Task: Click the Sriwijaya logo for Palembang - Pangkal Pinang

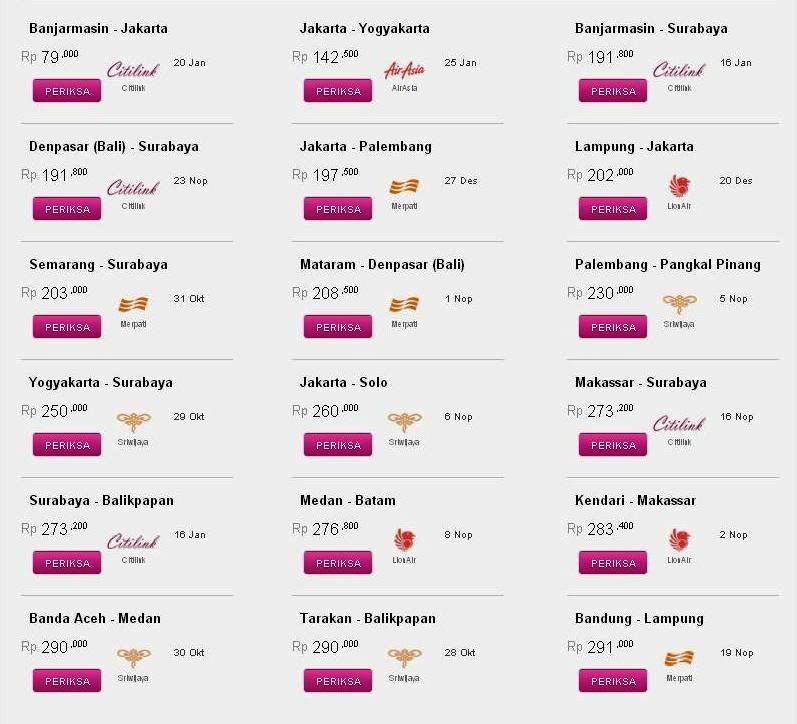Action: tap(679, 304)
